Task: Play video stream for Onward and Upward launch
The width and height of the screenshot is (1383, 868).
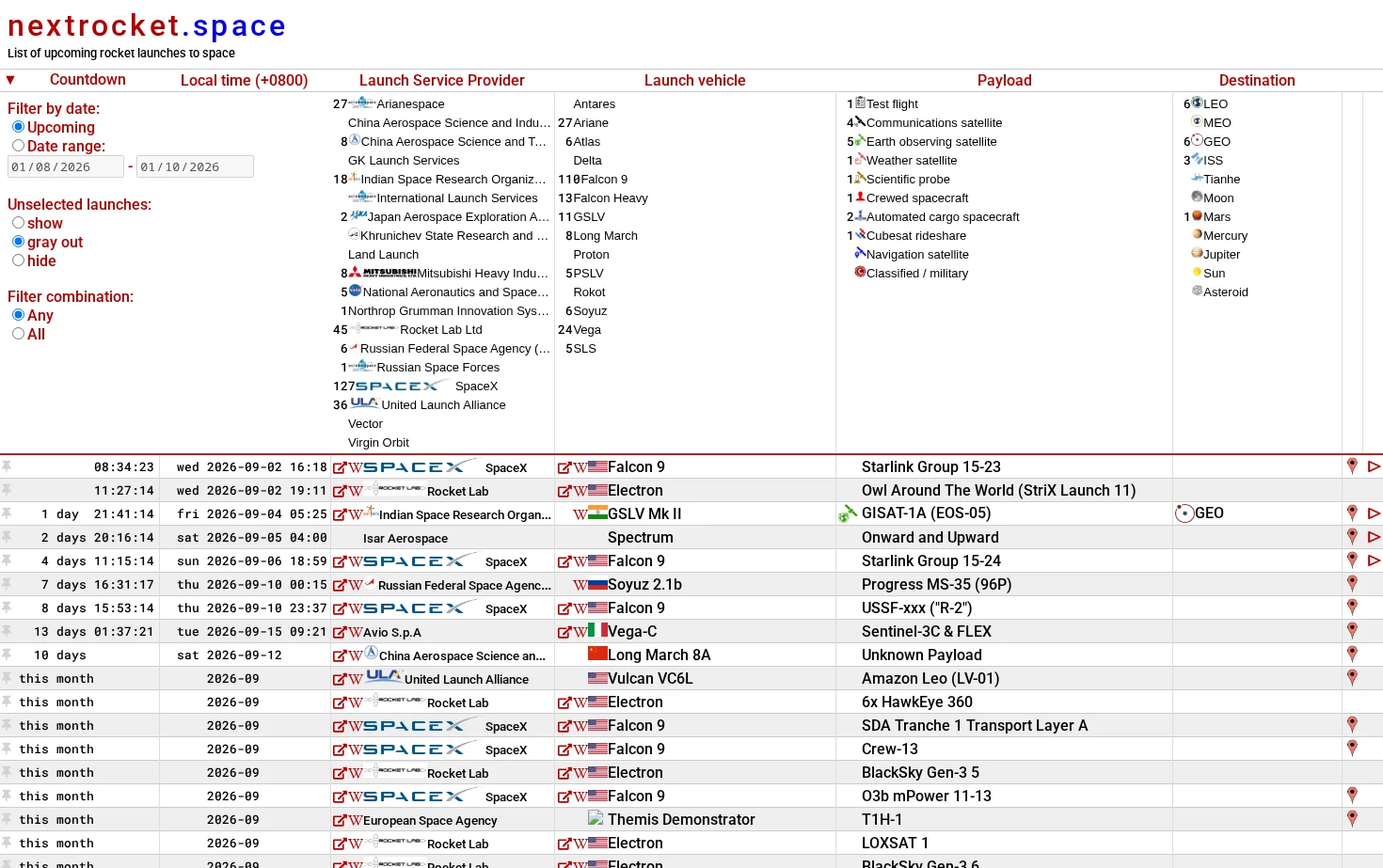Action: point(1375,537)
